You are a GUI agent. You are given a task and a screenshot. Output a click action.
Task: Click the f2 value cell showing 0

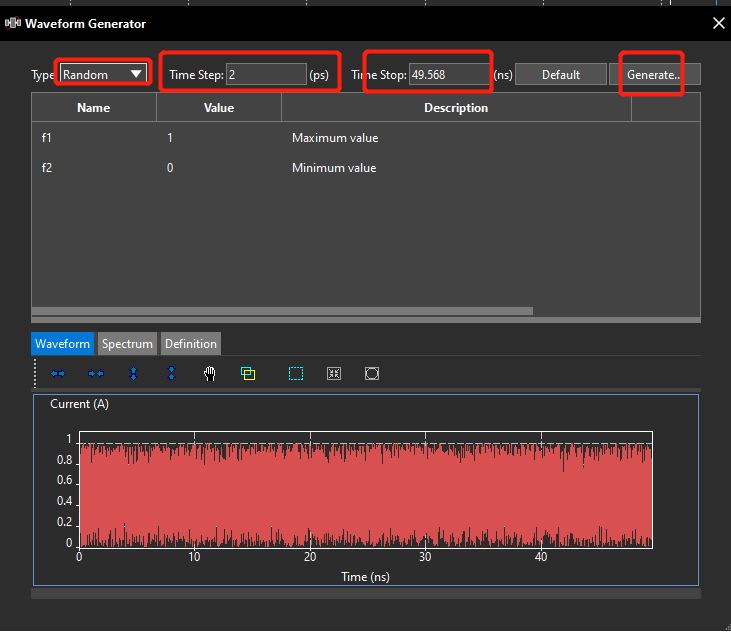(219, 168)
